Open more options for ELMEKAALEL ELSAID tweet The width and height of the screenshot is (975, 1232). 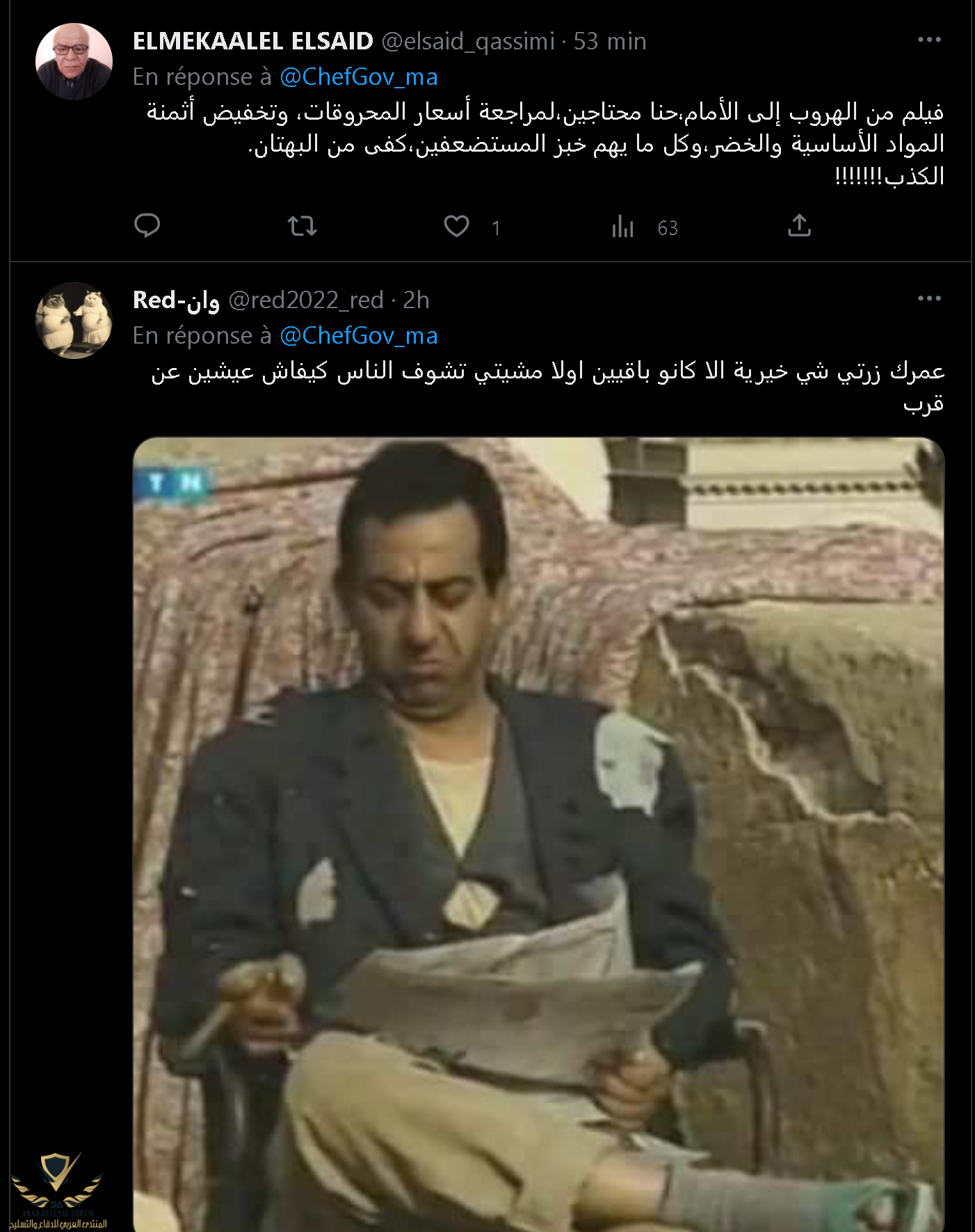tap(929, 40)
